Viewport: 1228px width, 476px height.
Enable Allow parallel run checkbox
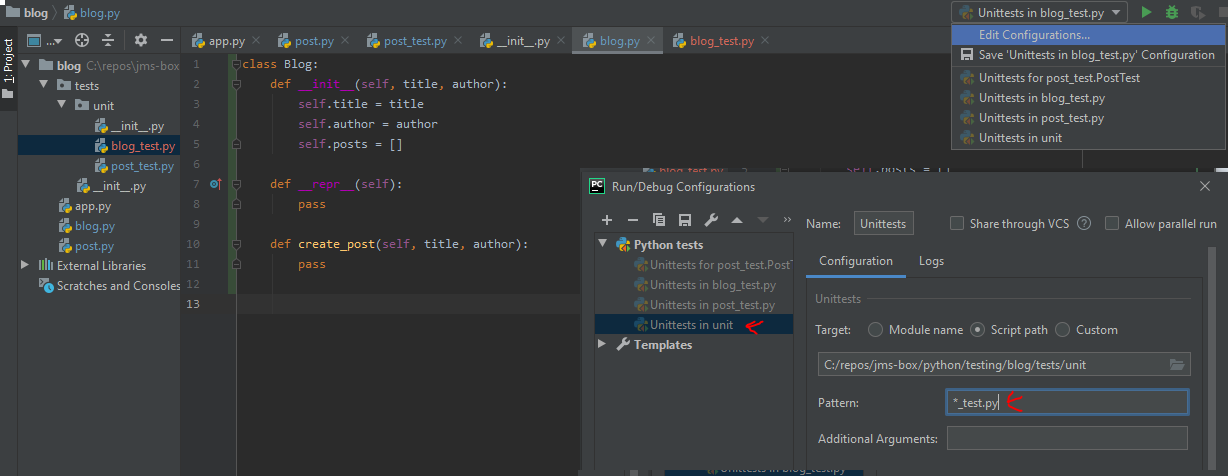coord(1112,224)
